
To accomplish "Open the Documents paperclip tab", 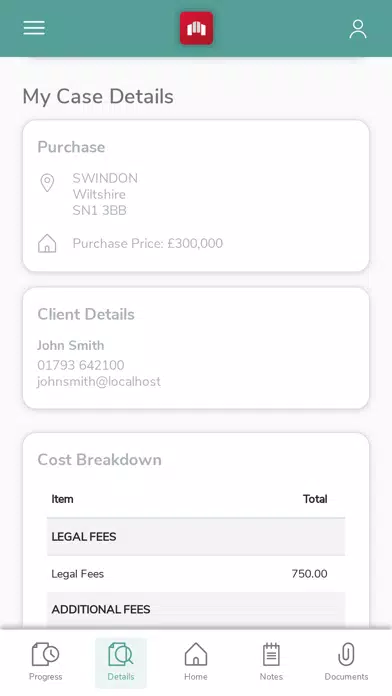I will point(346,661).
